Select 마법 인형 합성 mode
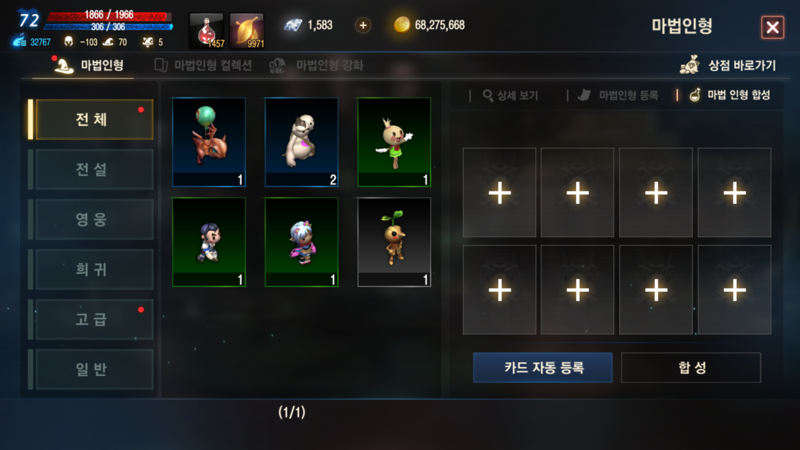800x450 pixels. 729,95
